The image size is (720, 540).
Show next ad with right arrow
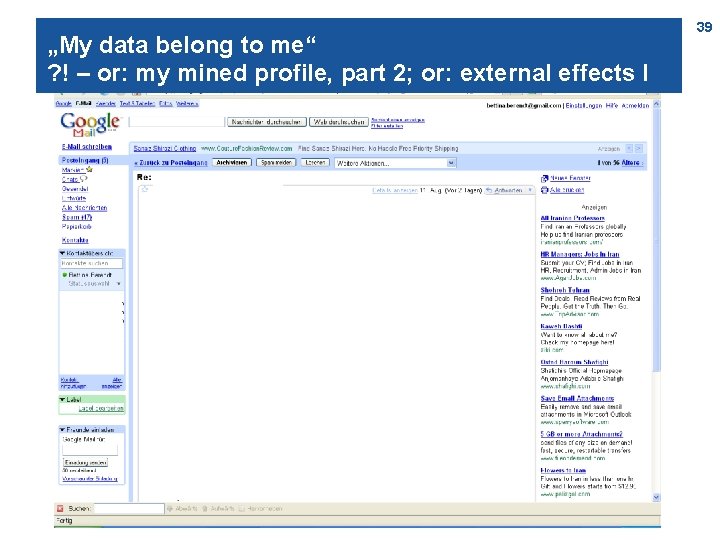(638, 148)
